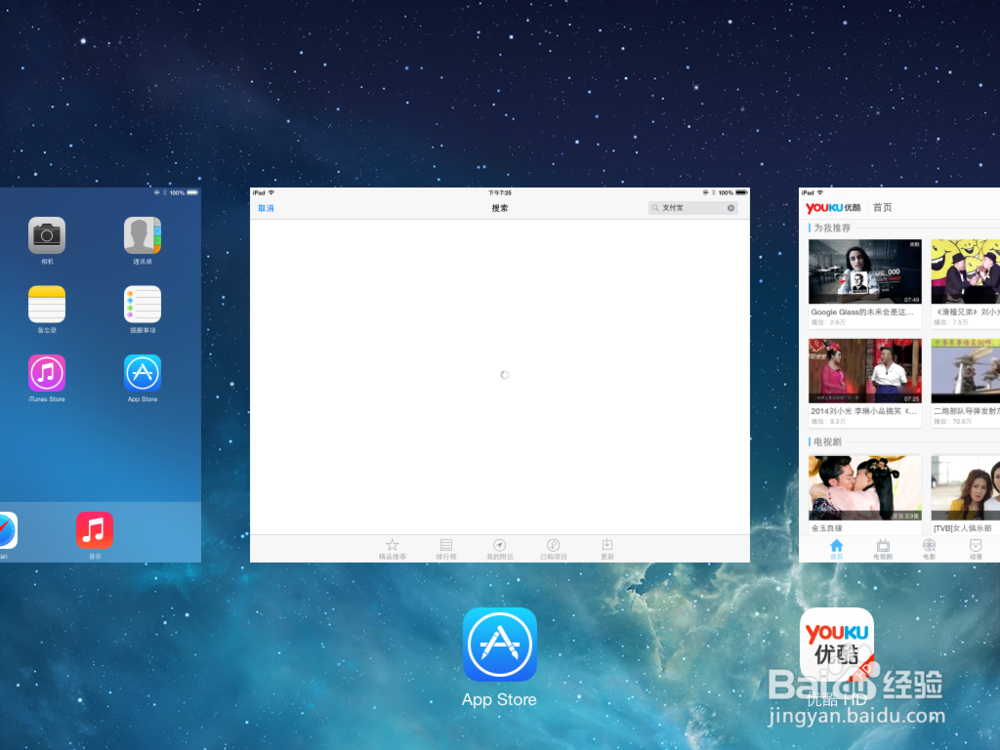The height and width of the screenshot is (750, 1000).
Task: Click the 为我推荐 section heading in Youku
Action: click(832, 228)
